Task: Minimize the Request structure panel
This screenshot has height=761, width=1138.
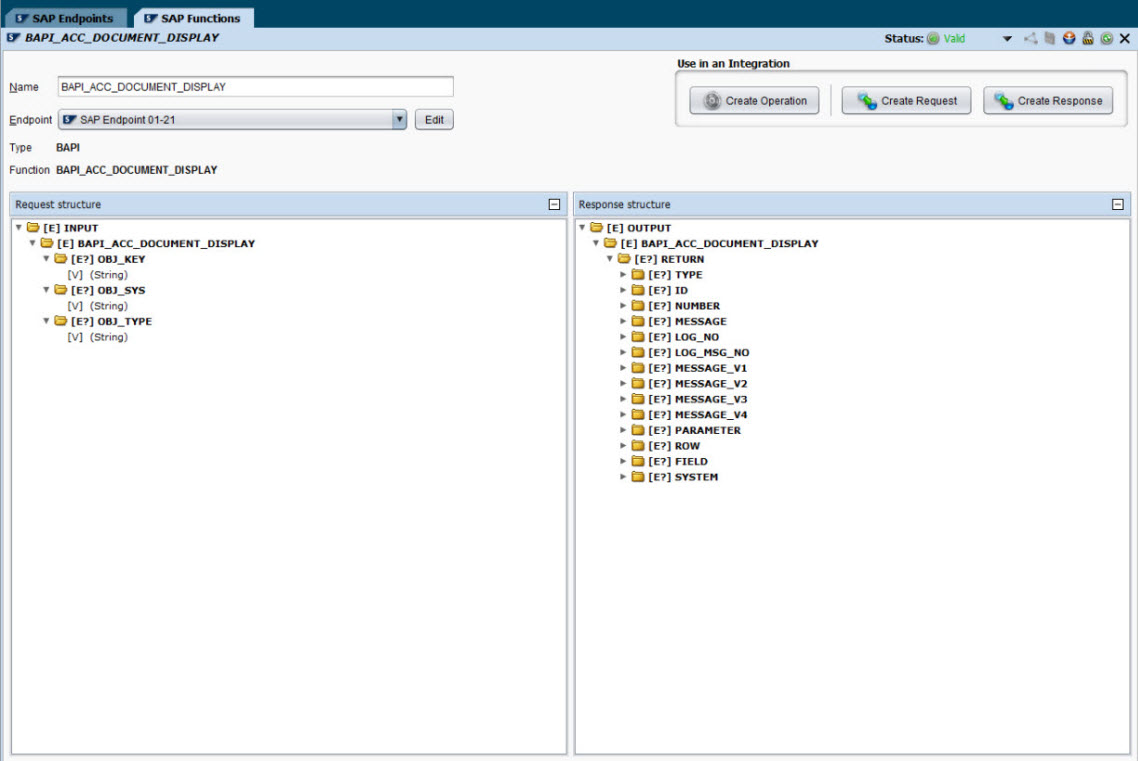Action: point(554,205)
